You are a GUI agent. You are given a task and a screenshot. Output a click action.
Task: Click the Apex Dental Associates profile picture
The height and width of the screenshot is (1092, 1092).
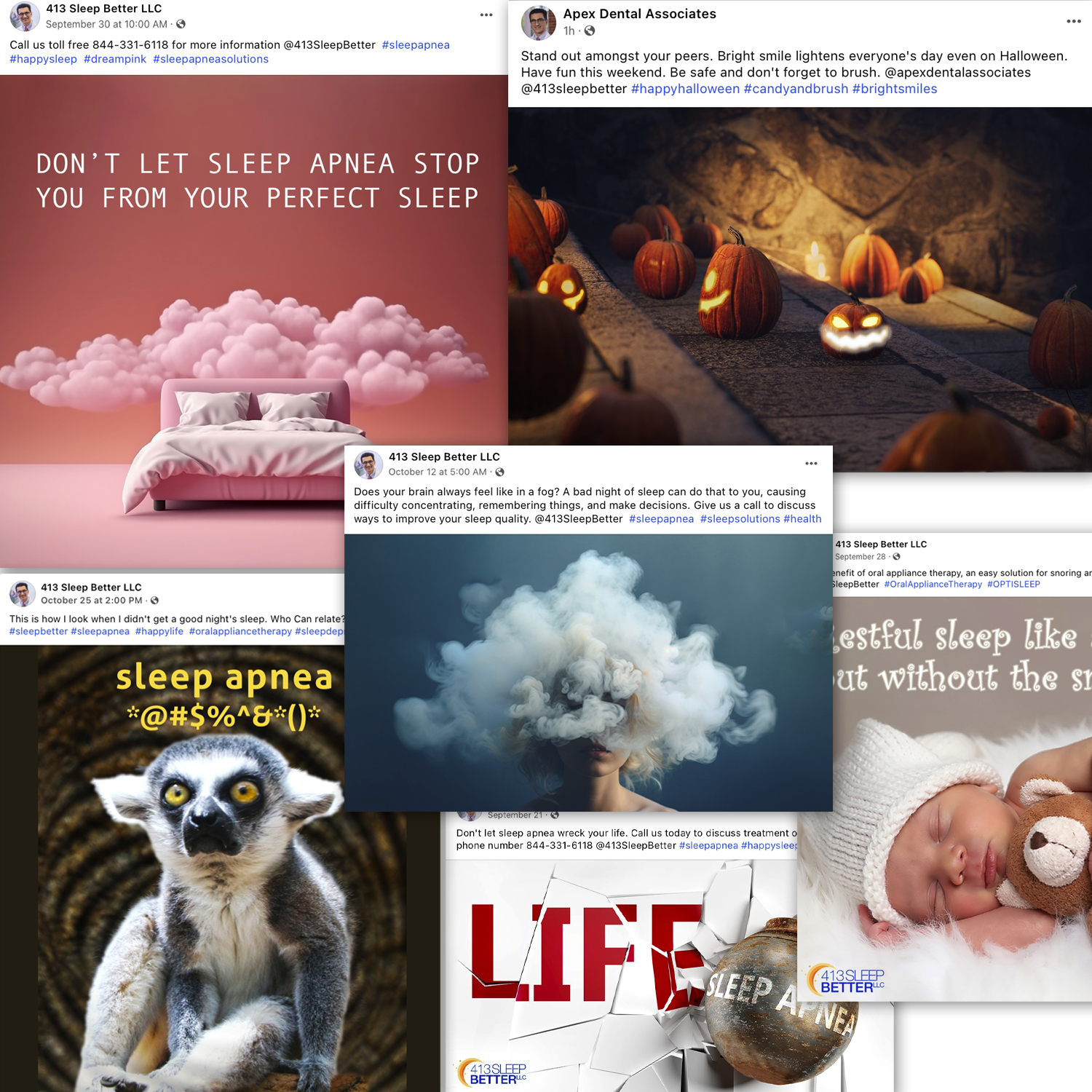click(x=538, y=23)
